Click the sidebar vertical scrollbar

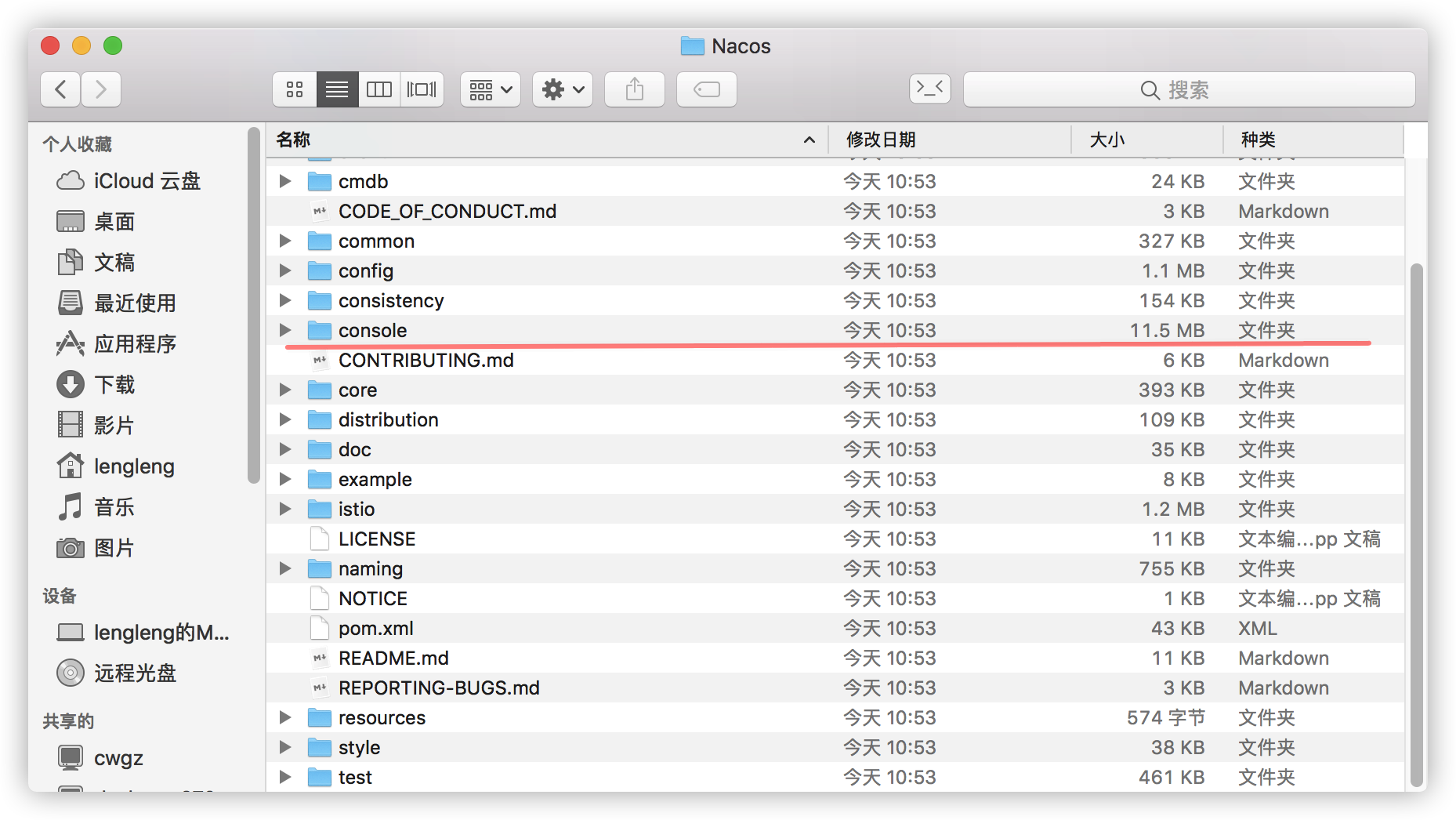(x=253, y=306)
